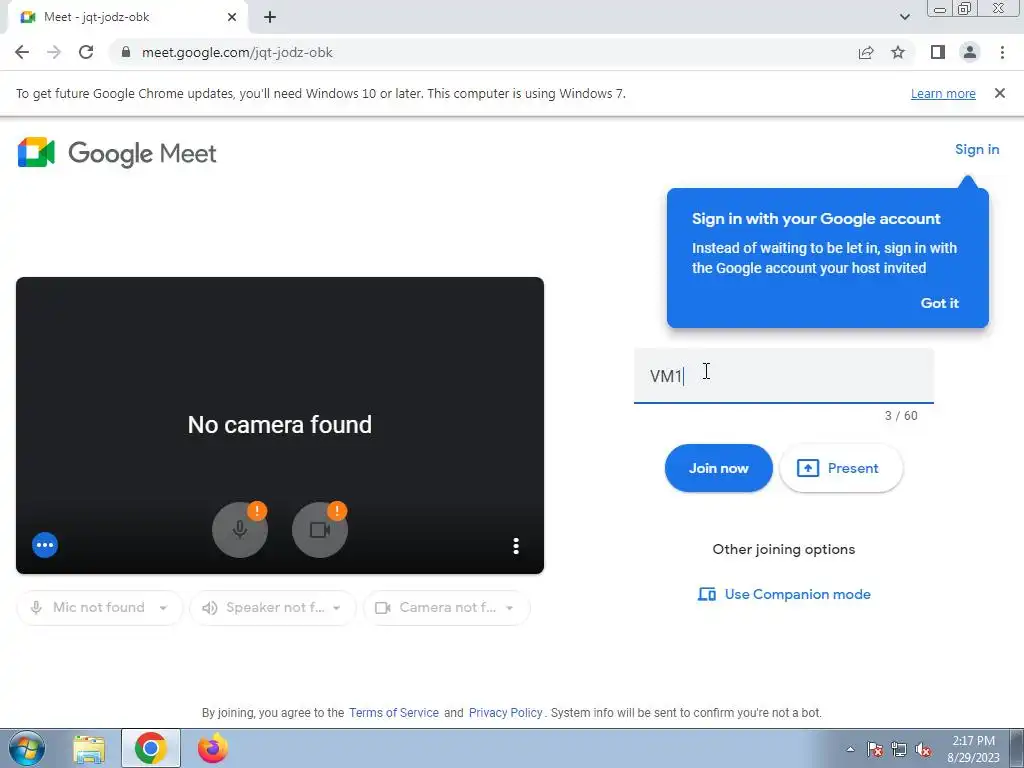Screen dimensions: 1024x768
Task: Bookmark this page with the star icon
Action: (898, 52)
